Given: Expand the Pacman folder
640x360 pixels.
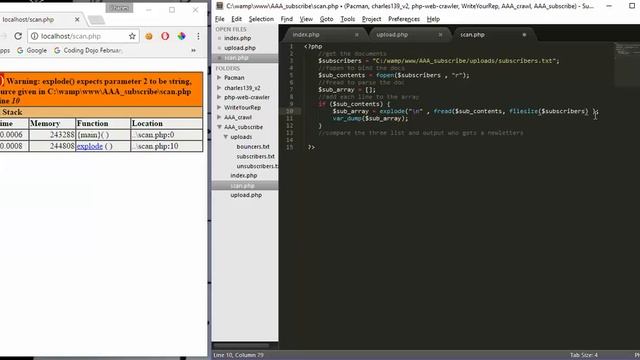Looking at the screenshot, I should [x=219, y=78].
